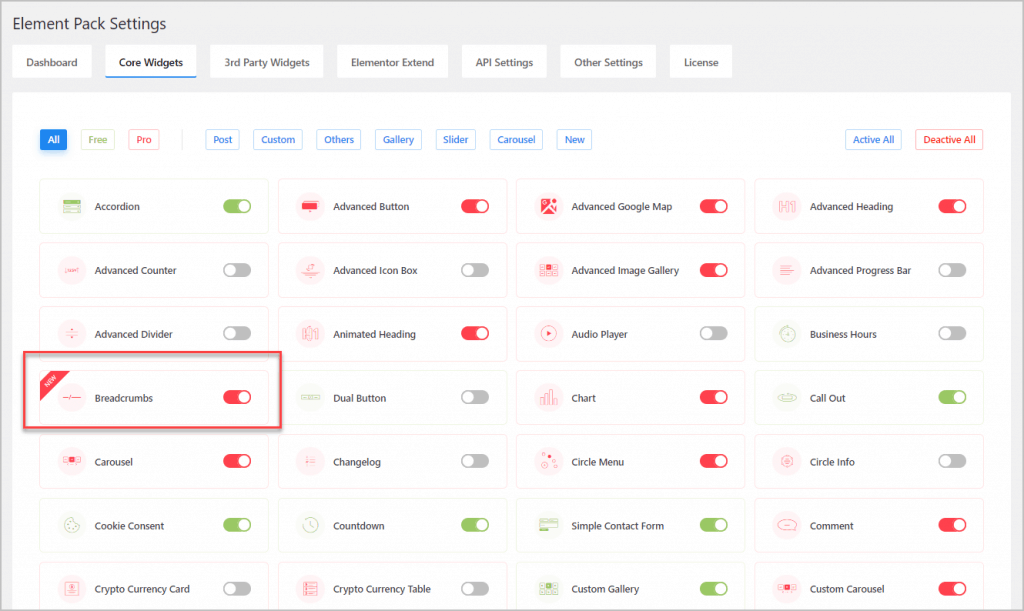Click the Audio Player widget icon
Screen dimensions: 1024x611
548,334
